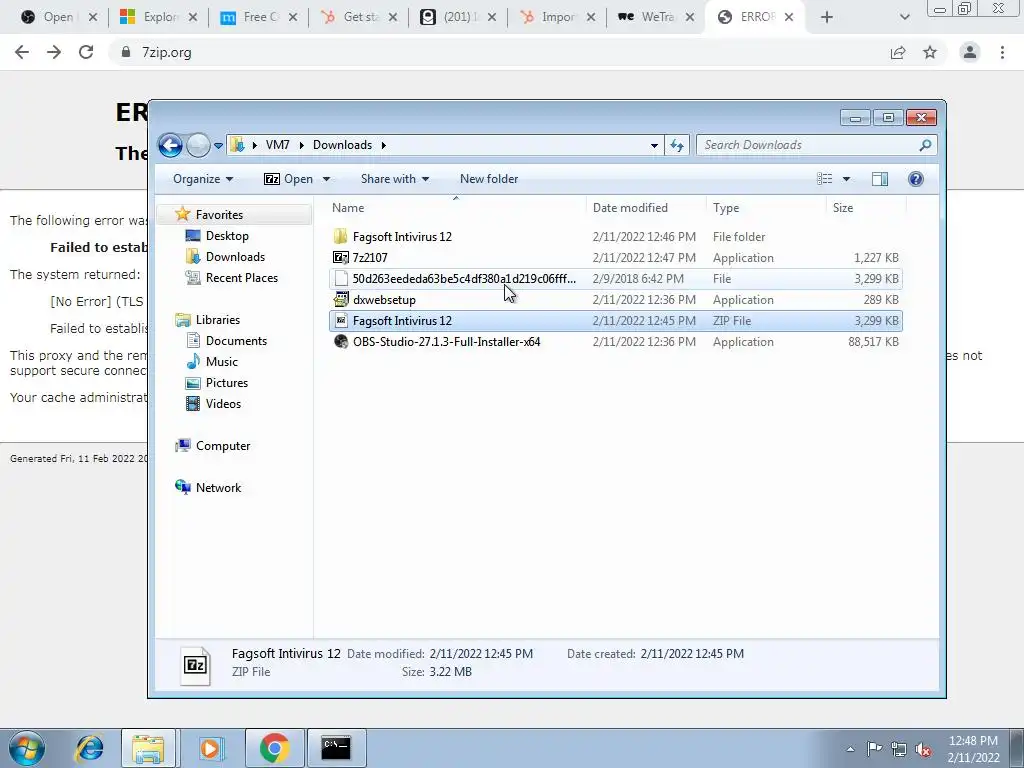
Task: Open the Videos library
Action: (x=223, y=404)
